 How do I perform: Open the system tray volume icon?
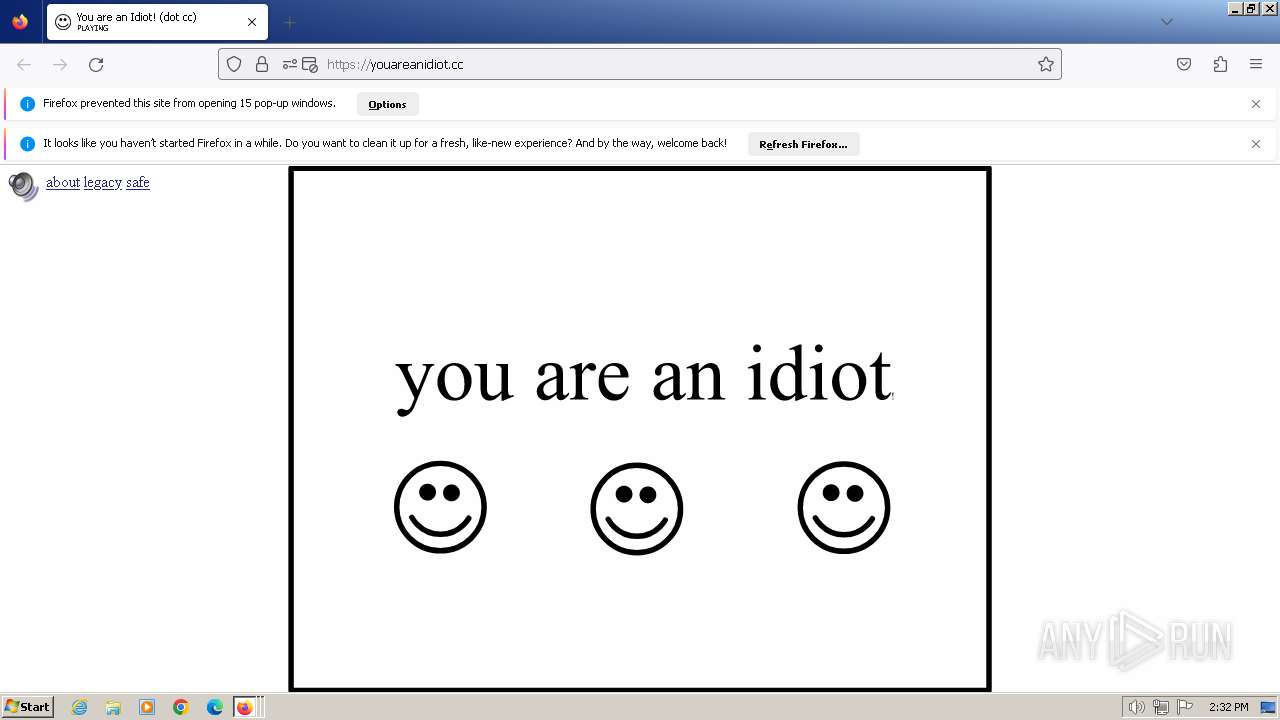coord(1136,707)
